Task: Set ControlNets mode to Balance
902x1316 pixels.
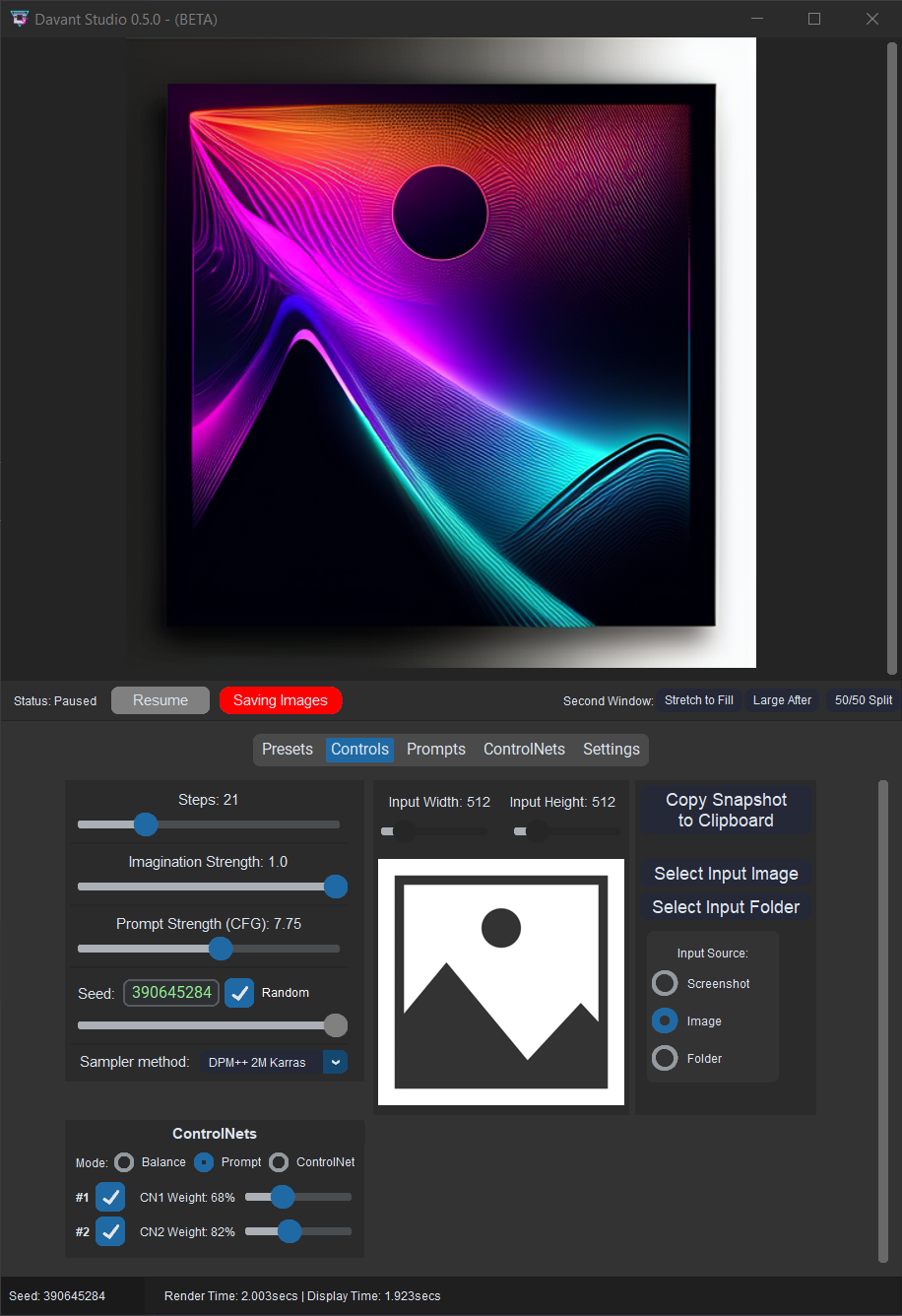Action: [124, 1162]
